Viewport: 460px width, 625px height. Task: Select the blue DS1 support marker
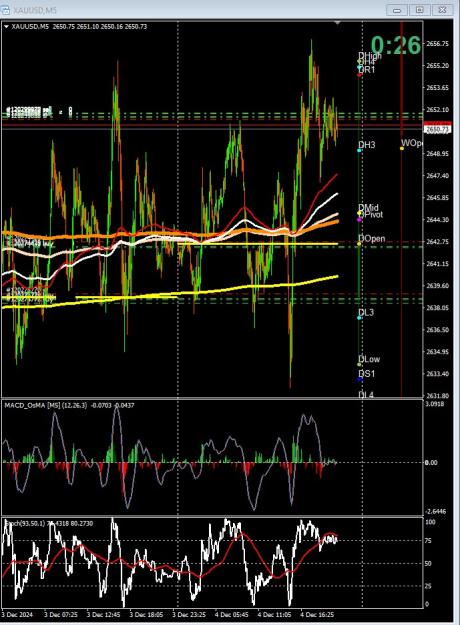359,379
